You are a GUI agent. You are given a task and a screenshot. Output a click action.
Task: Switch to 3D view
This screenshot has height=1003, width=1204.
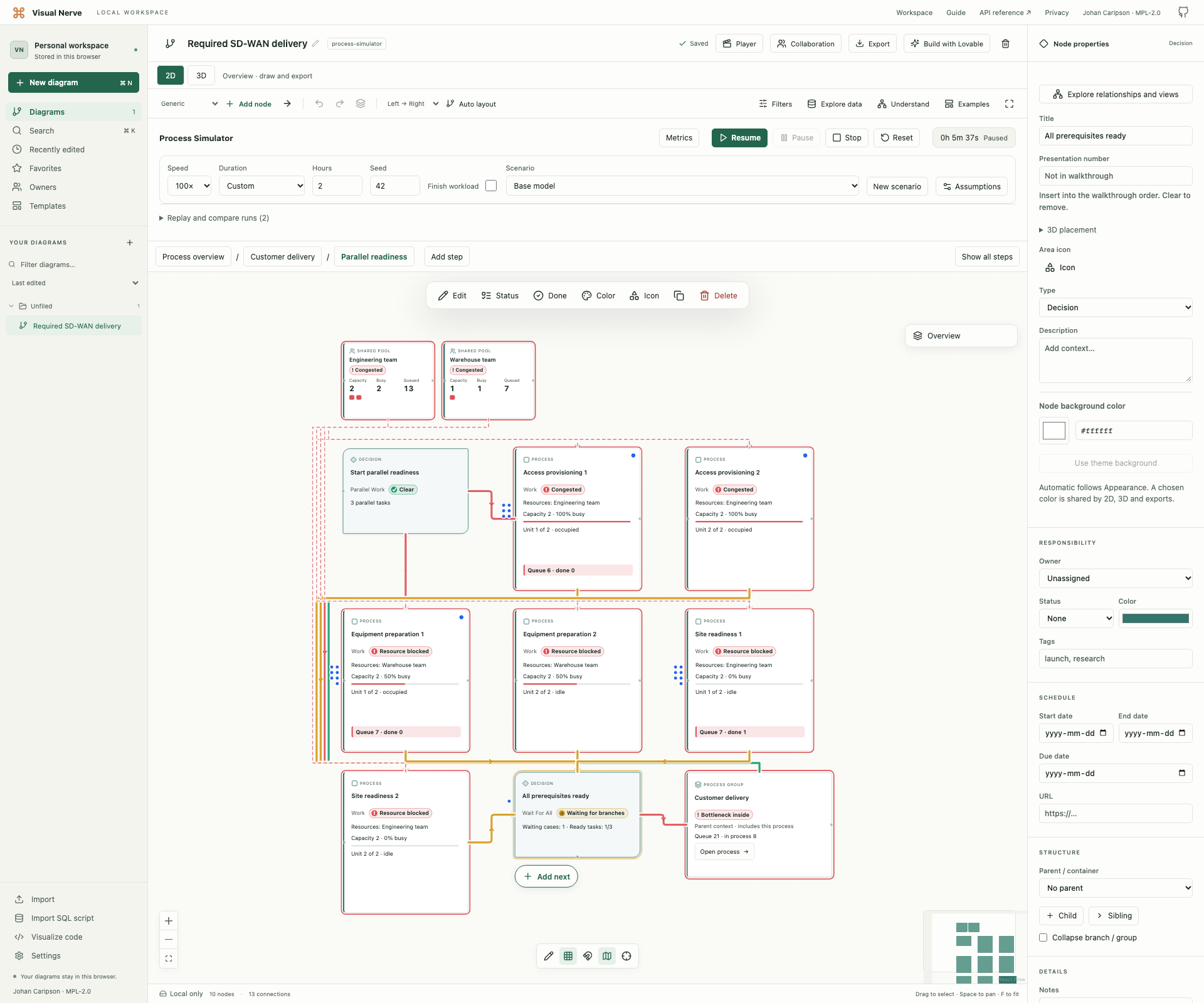point(201,75)
